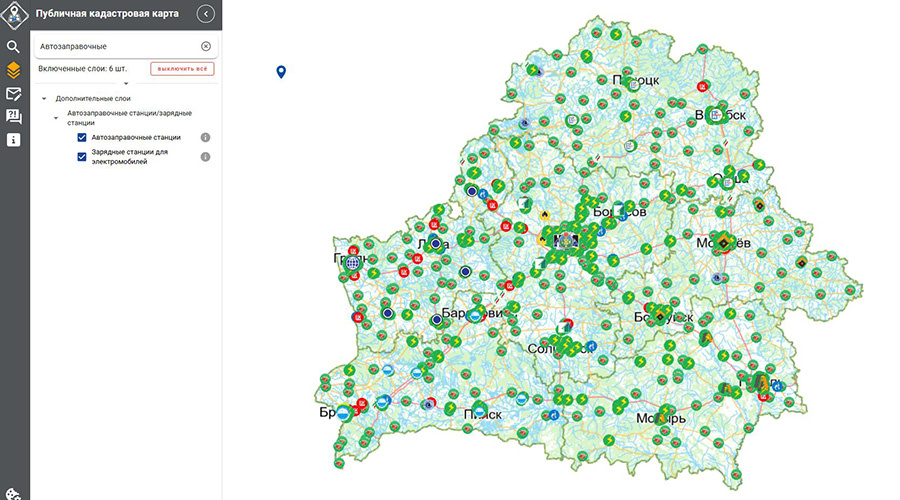Click the globe marker at Гродно
Viewport: 900px width, 500px height.
(x=352, y=263)
